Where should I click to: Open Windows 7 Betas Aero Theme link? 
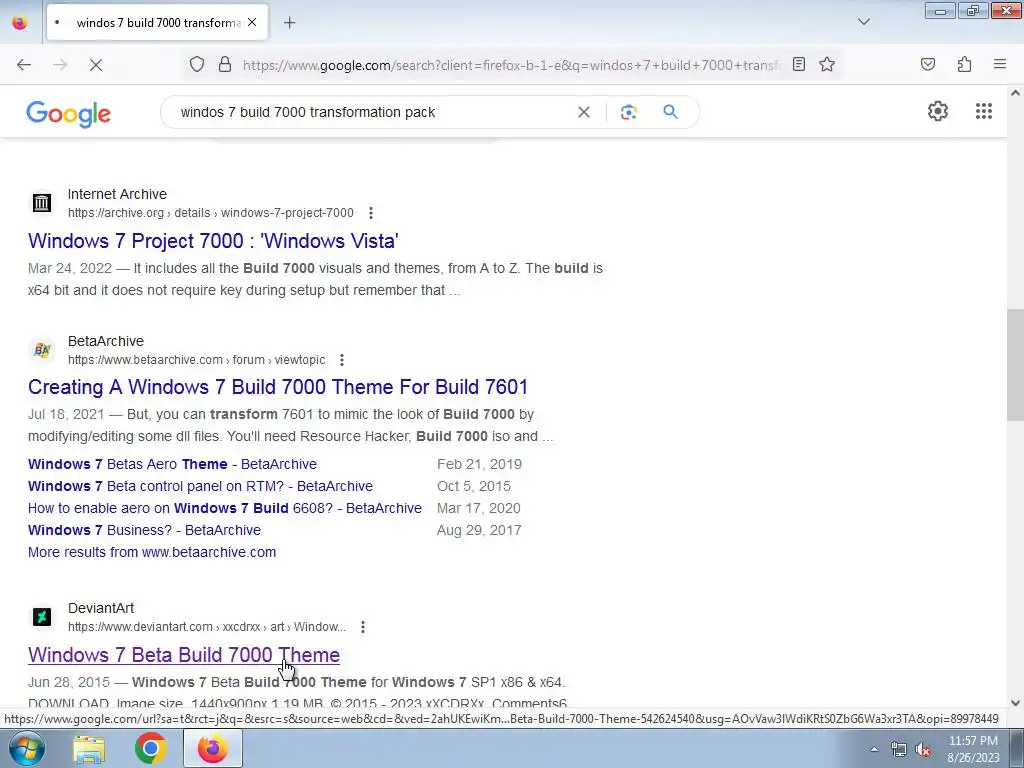172,464
